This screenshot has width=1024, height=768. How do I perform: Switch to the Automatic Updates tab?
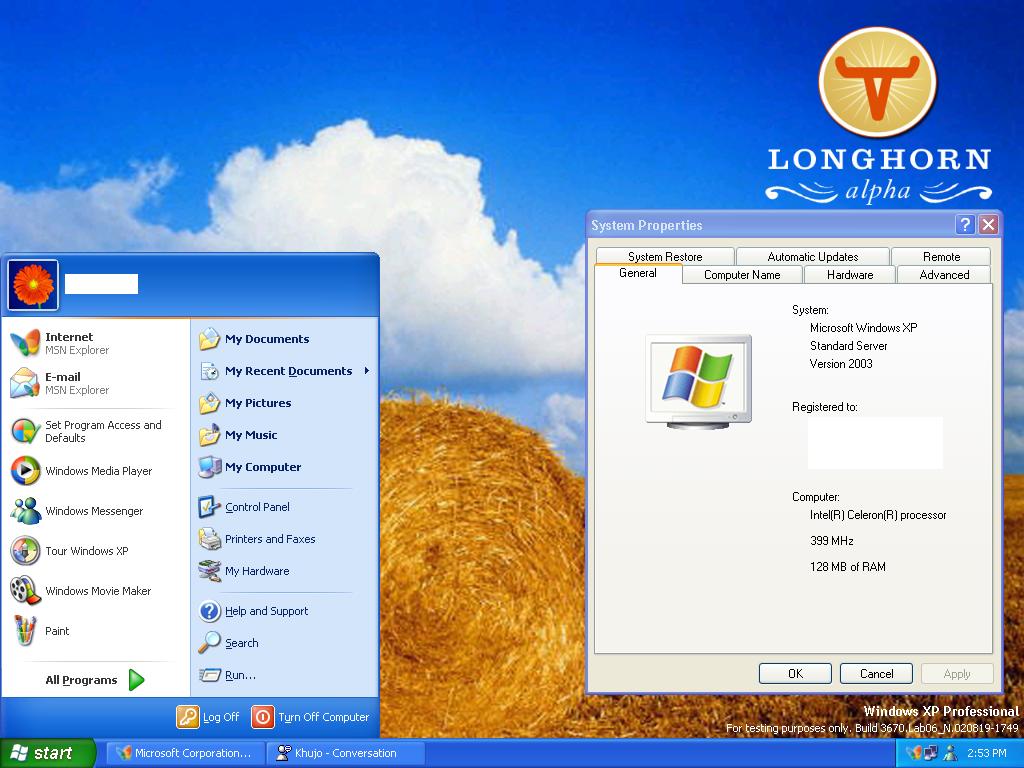pos(812,256)
